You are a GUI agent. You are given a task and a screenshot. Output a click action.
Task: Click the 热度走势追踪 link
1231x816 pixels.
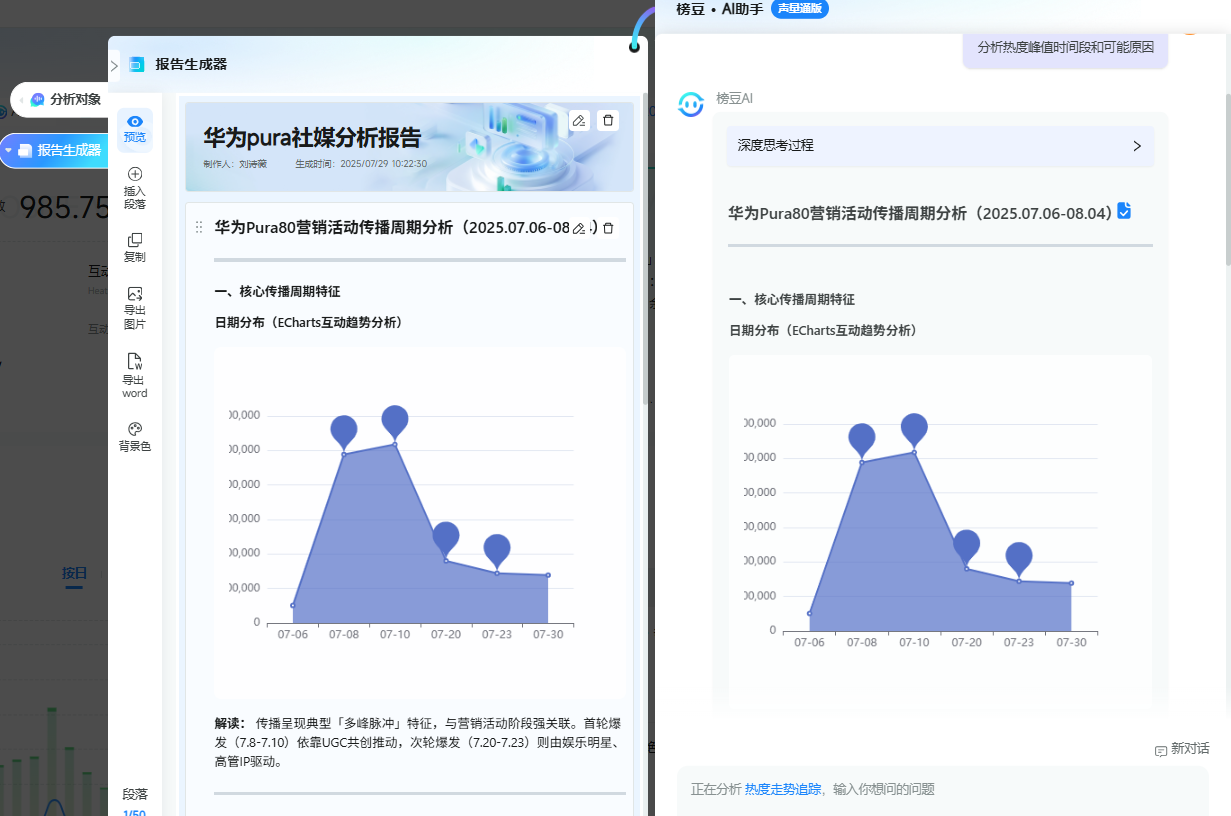pos(783,789)
